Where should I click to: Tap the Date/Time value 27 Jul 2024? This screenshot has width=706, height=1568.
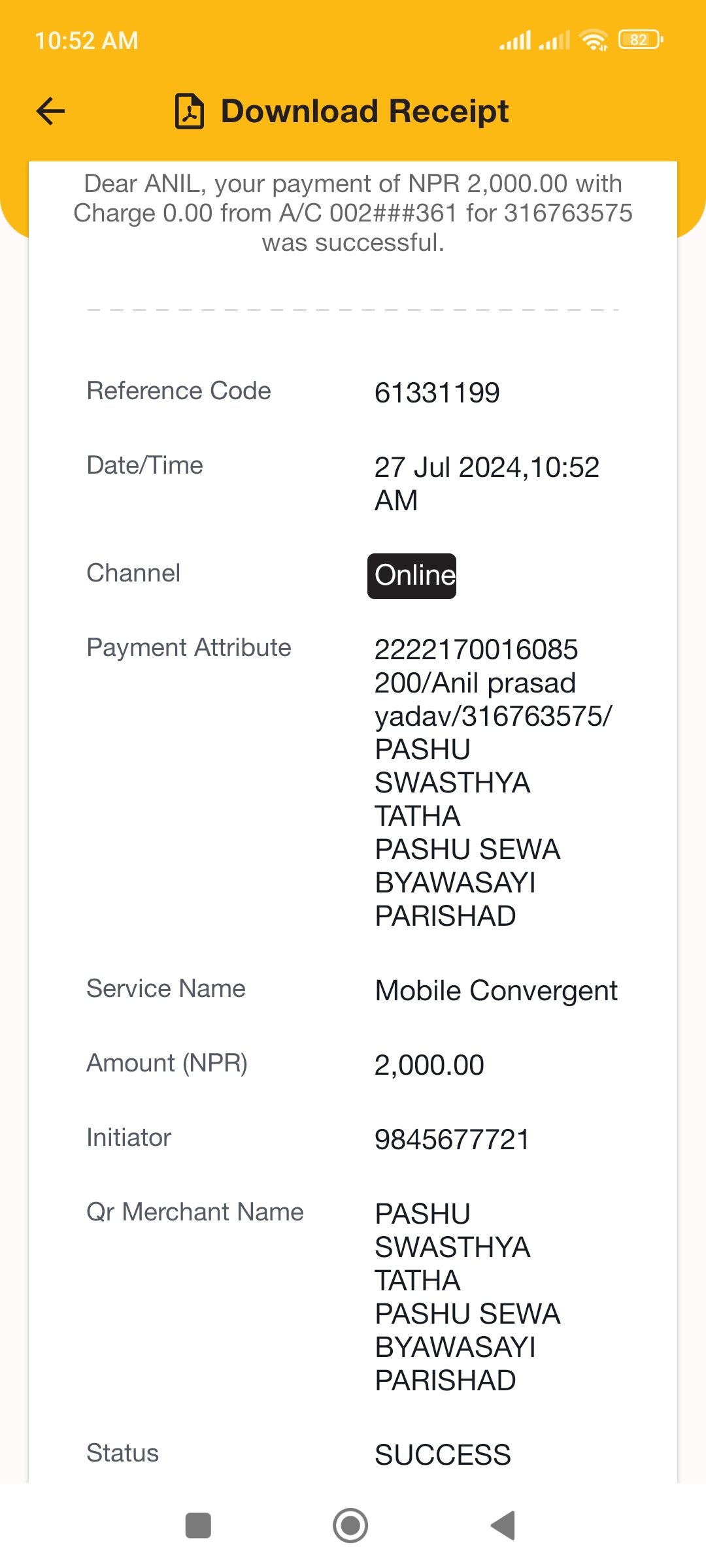pos(486,483)
